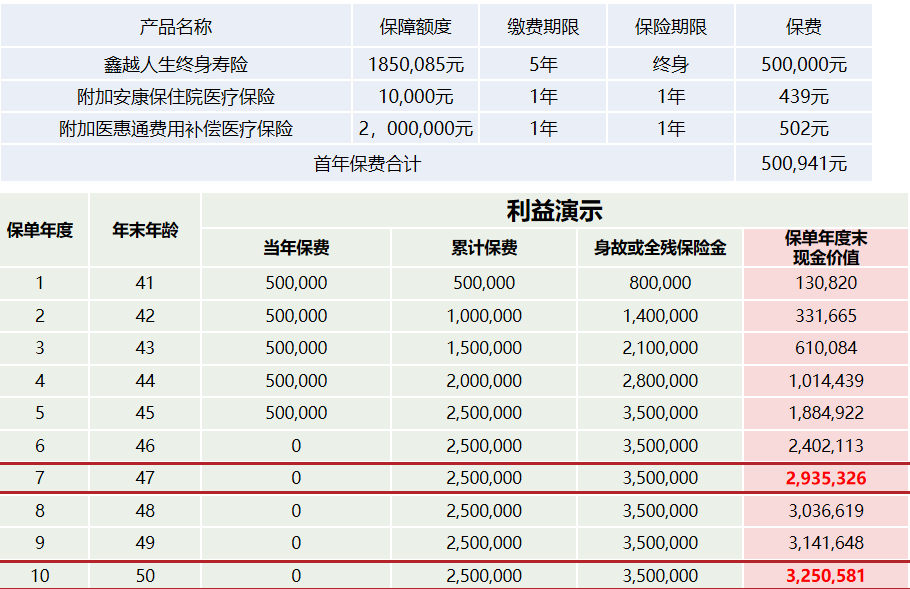Select year-end age 45
Viewport: 910px width, 589px height.
tap(145, 413)
